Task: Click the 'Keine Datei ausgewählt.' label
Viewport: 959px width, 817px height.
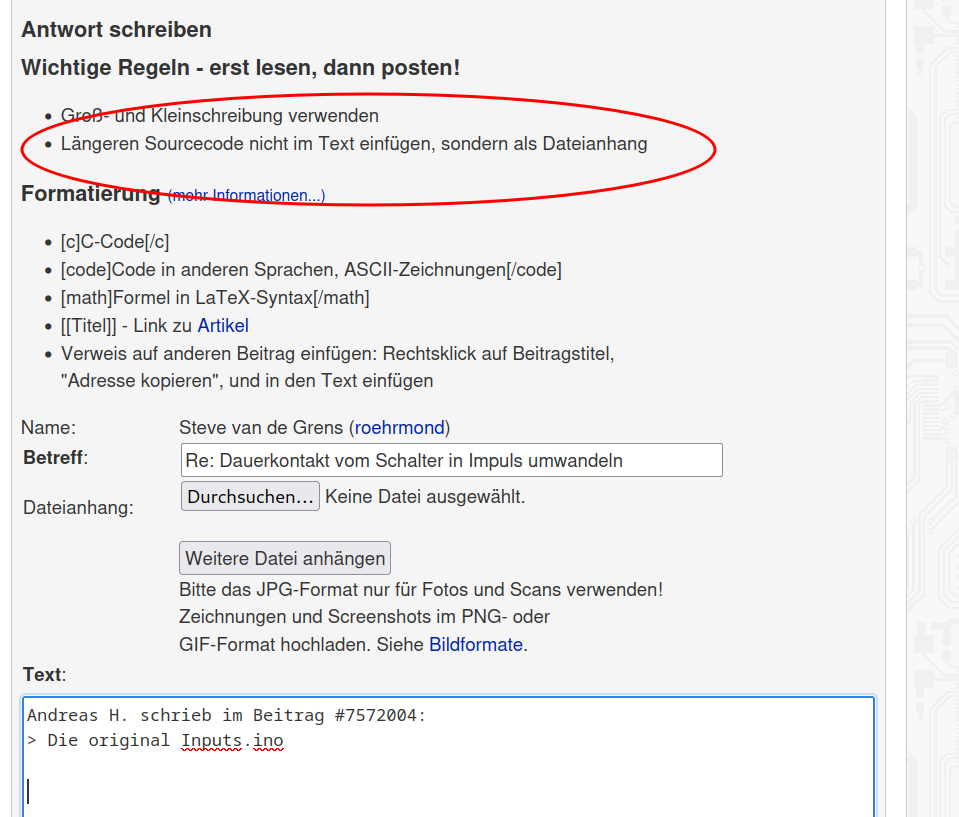Action: 425,497
